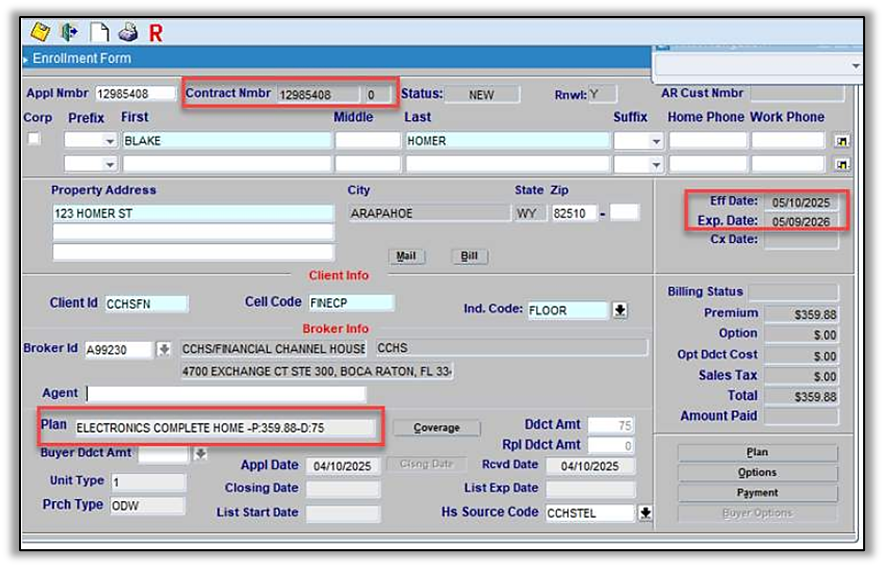The image size is (884, 567).
Task: Click the blank new document icon
Action: pyautogui.click(x=98, y=32)
